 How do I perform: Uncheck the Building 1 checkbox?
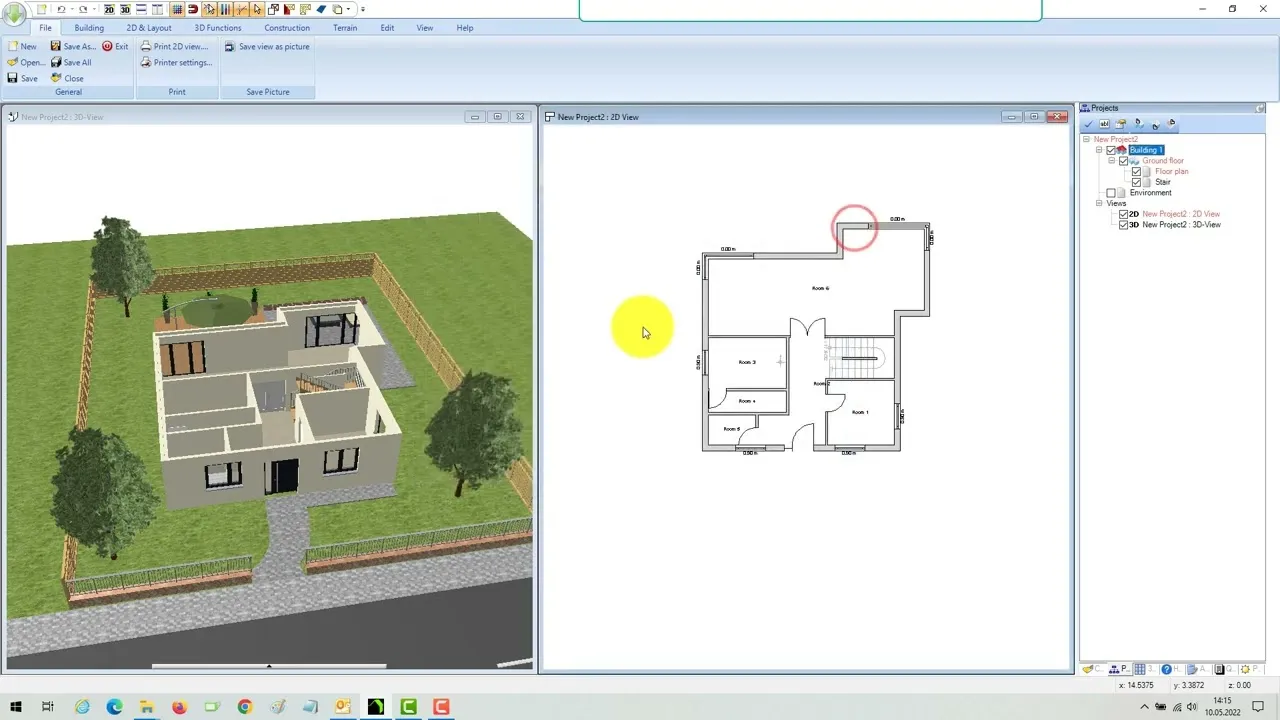(1111, 150)
